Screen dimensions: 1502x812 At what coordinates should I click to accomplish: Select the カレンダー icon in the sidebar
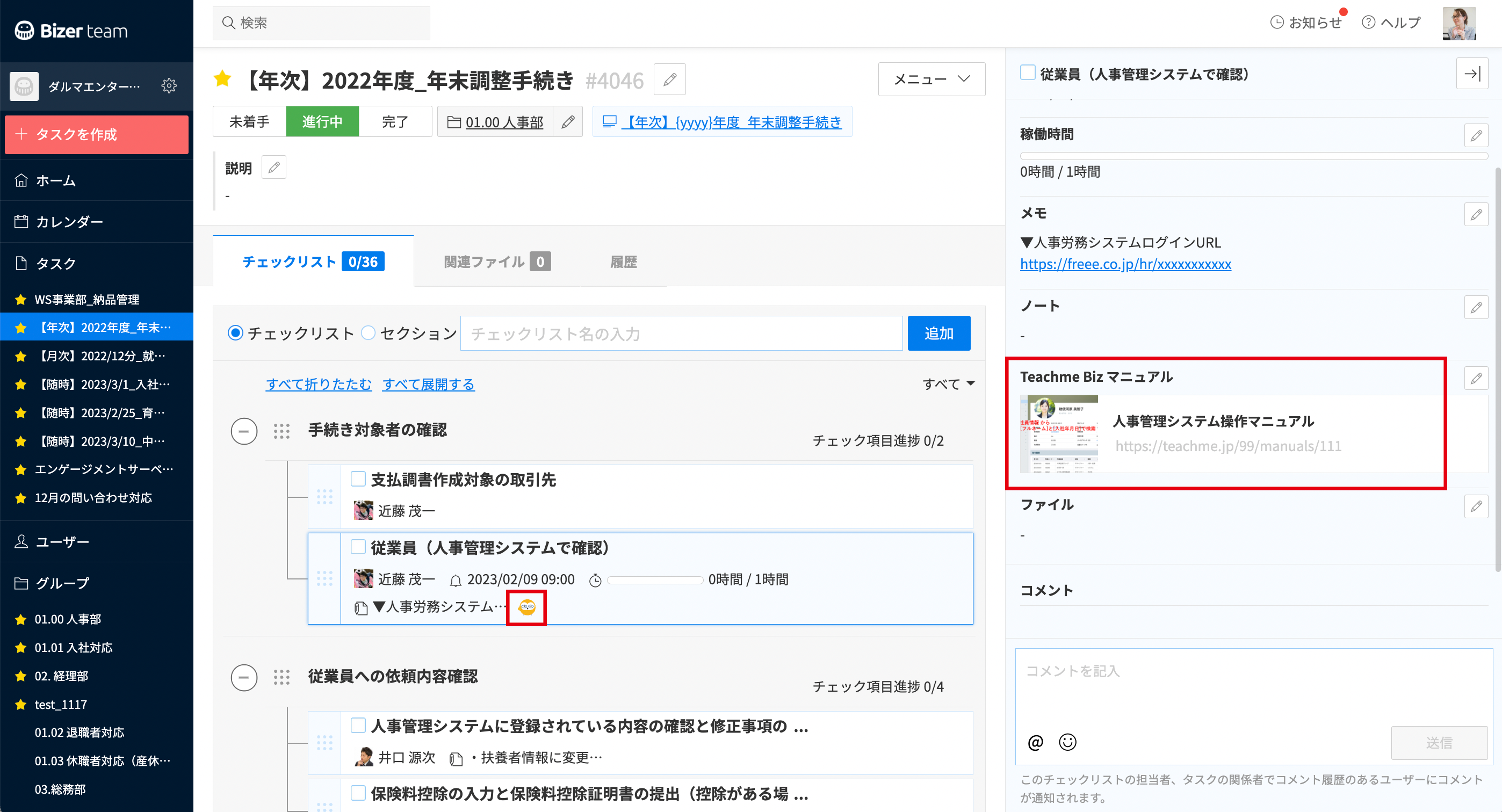click(x=21, y=221)
